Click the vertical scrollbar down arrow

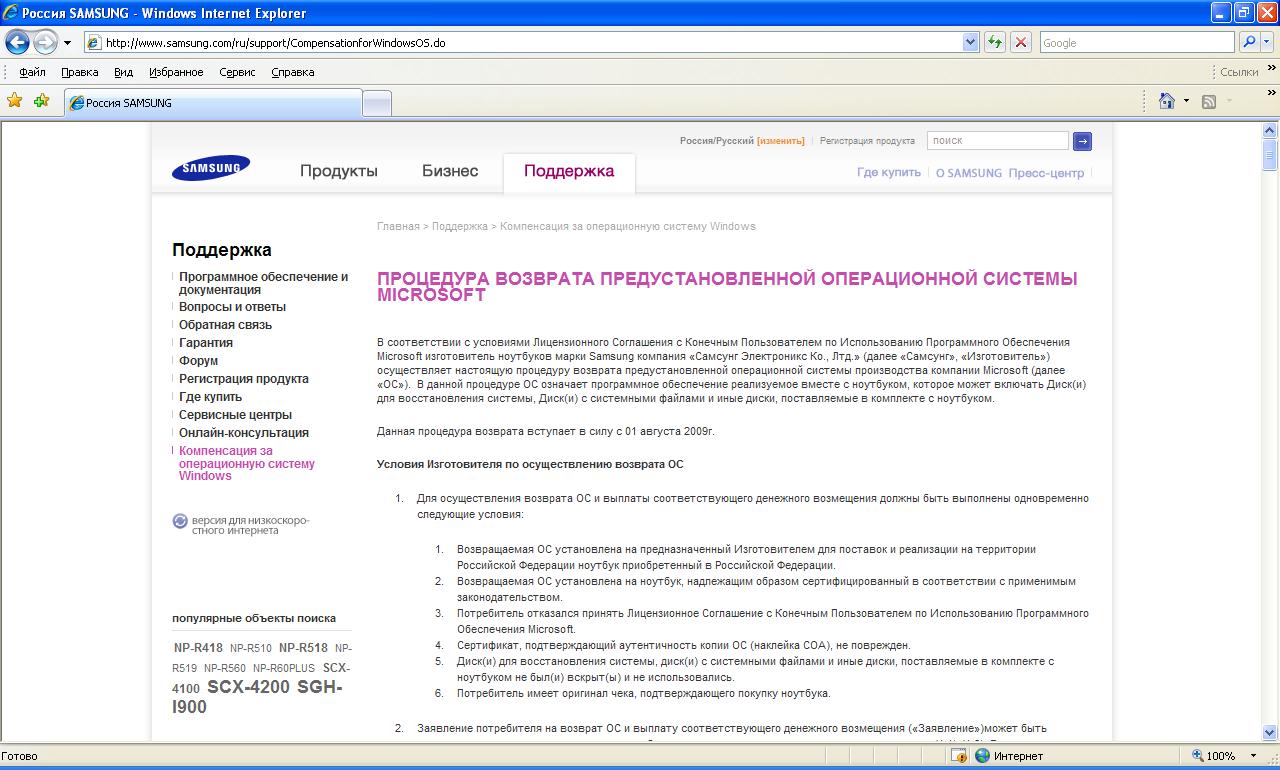1270,732
